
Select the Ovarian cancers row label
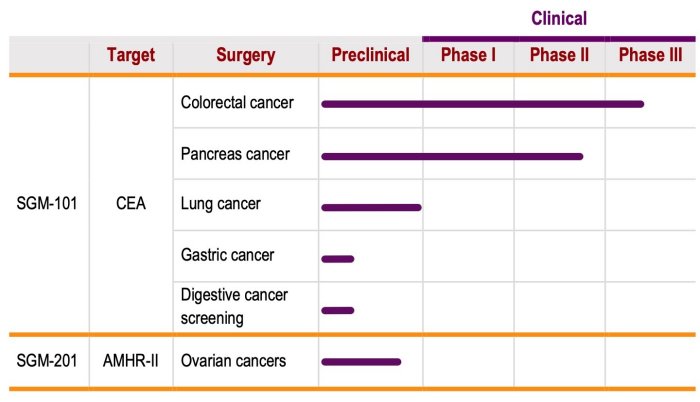click(233, 361)
